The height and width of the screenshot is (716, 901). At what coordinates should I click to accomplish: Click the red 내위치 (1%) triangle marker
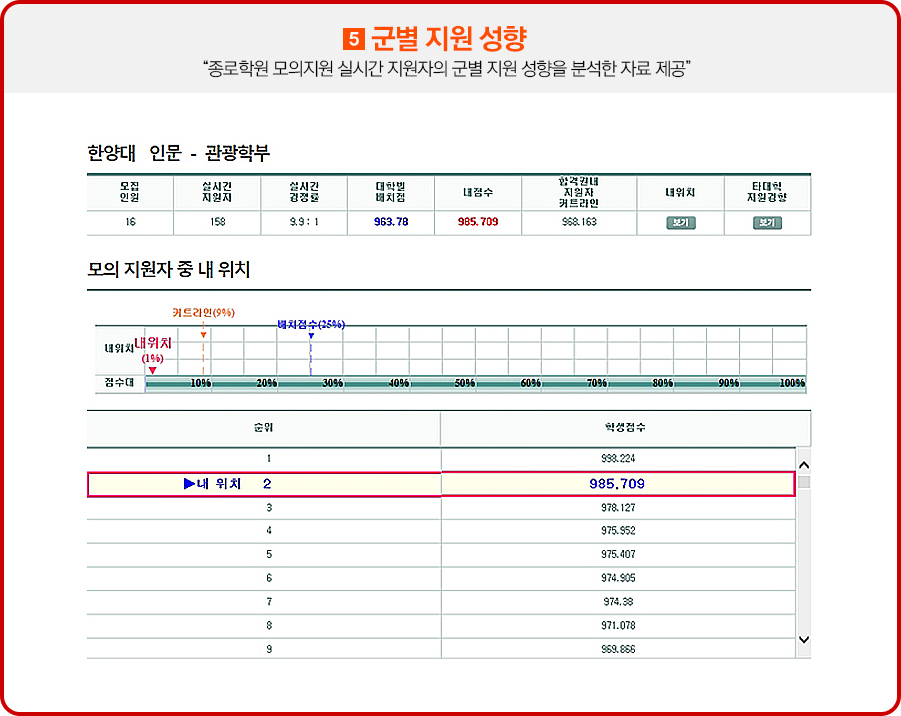pos(152,370)
